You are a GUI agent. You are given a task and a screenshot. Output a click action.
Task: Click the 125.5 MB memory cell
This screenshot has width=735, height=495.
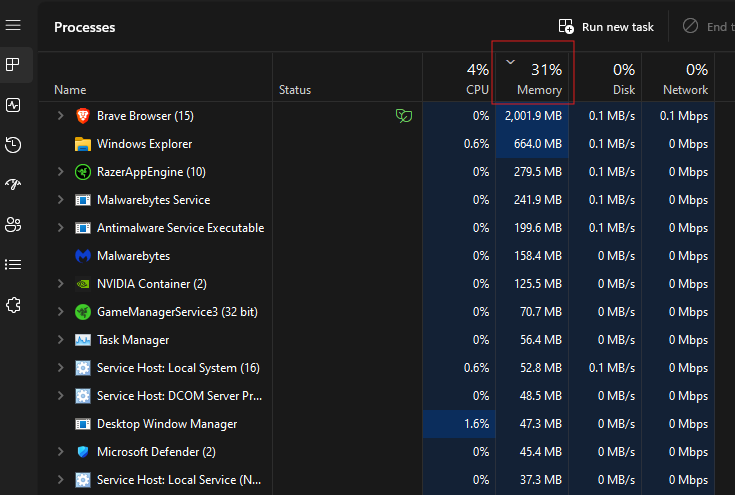532,284
